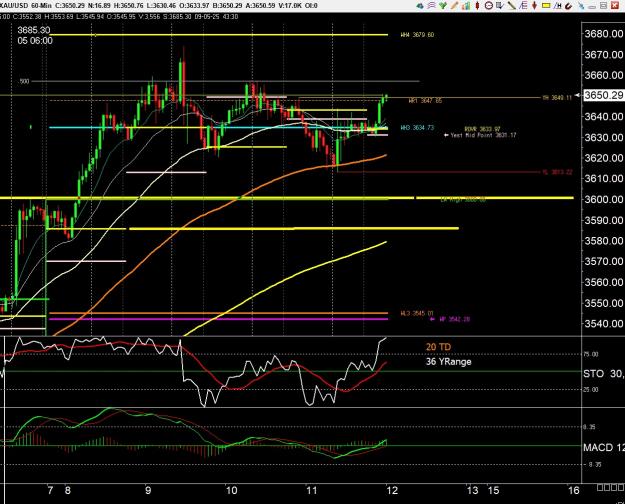The image size is (625, 504).
Task: Click the WH4 3679.60 level label
Action: click(x=417, y=35)
